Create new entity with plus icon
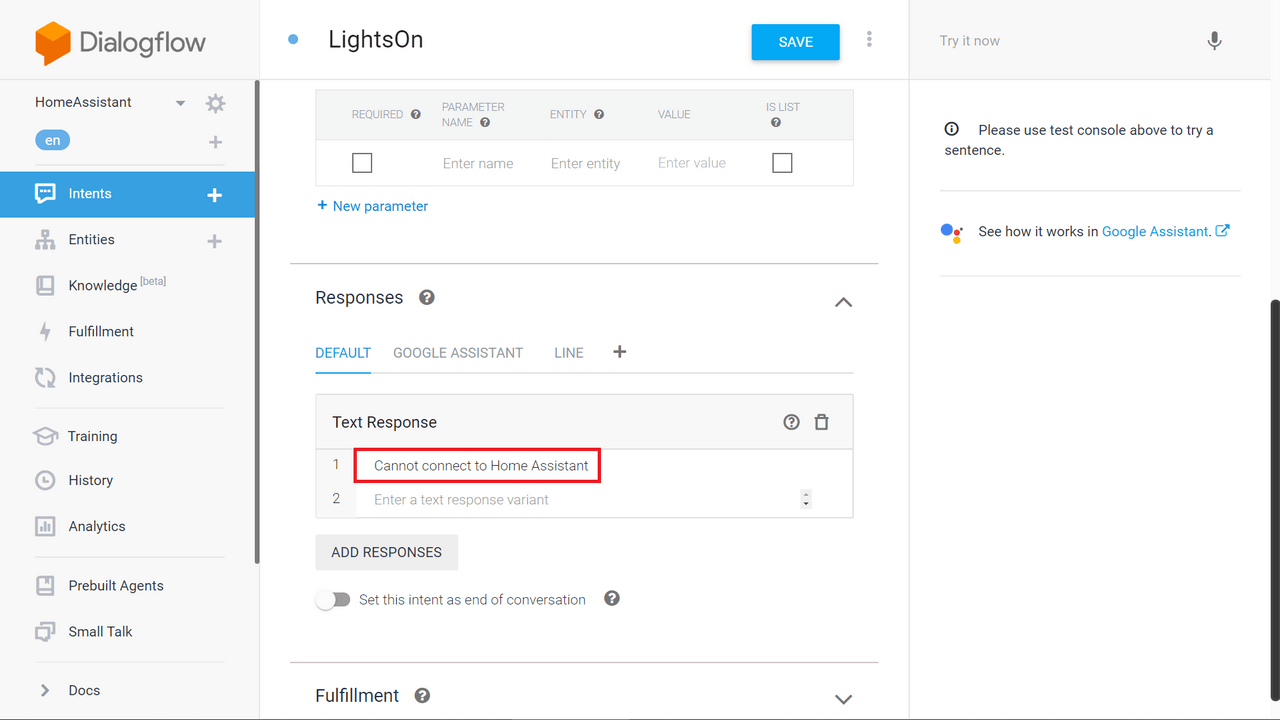The height and width of the screenshot is (720, 1280). [214, 241]
